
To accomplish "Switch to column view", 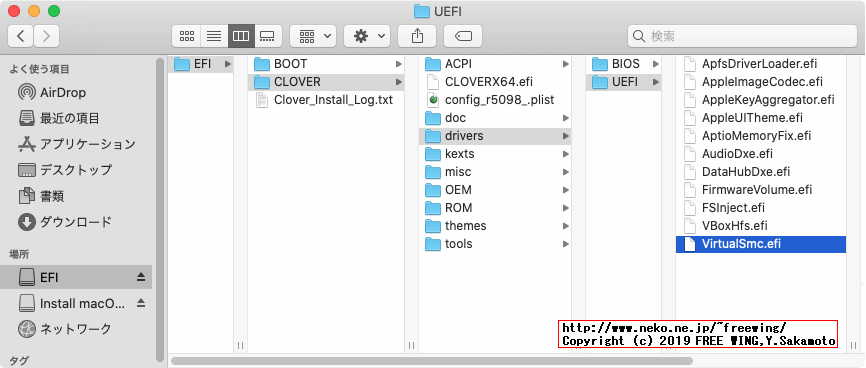I will 241,36.
